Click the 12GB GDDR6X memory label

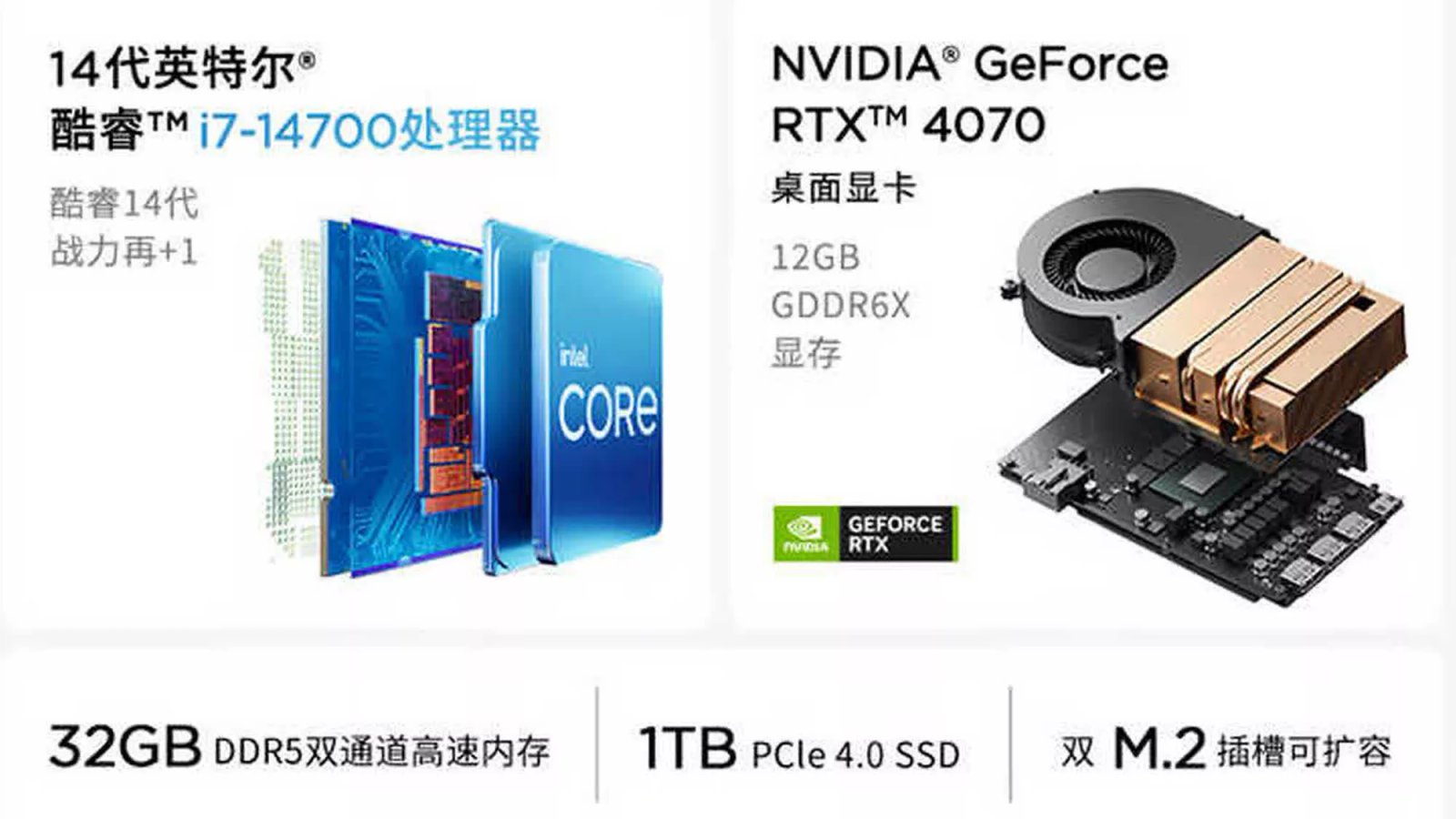[840, 281]
